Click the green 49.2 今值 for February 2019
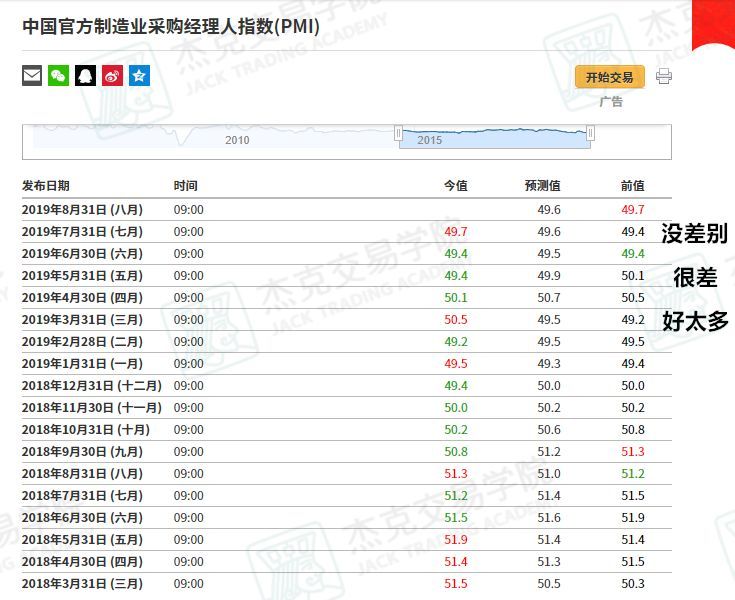The image size is (735, 600). [x=456, y=342]
